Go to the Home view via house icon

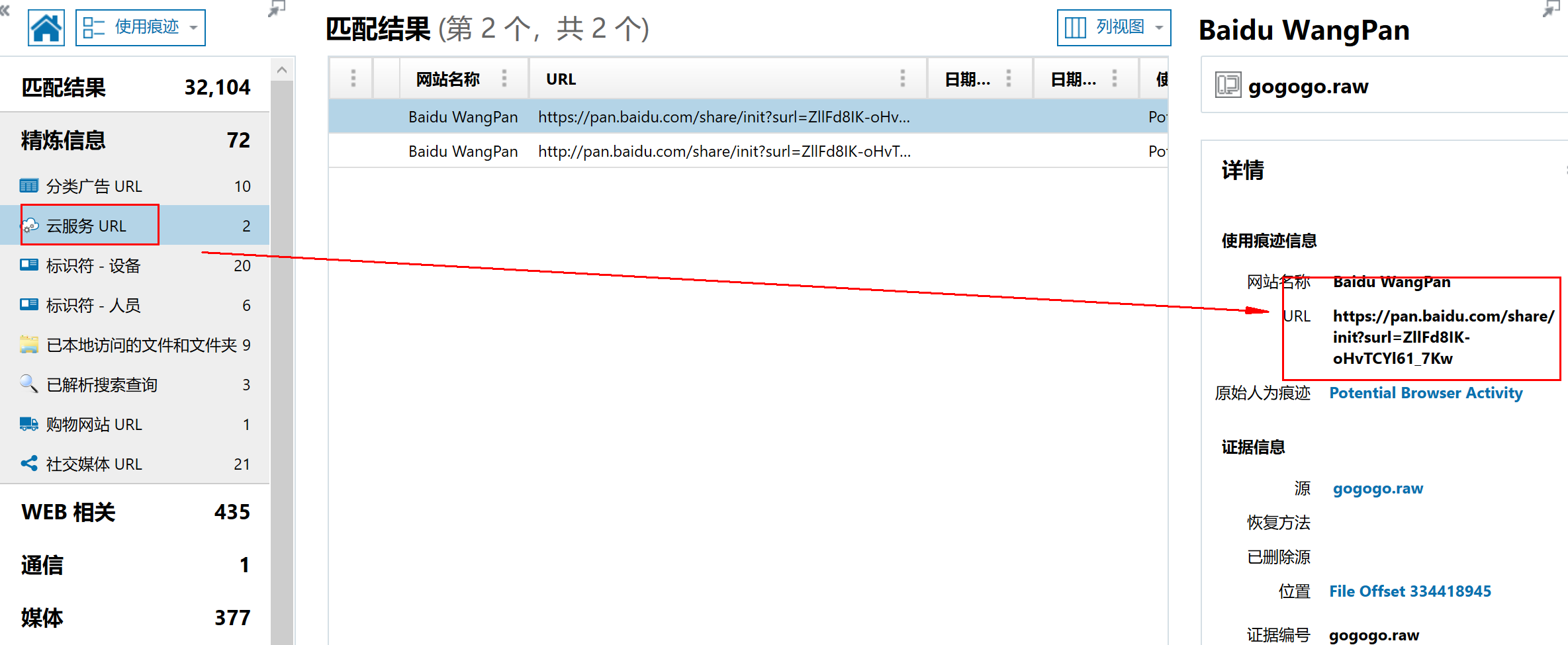coord(46,28)
